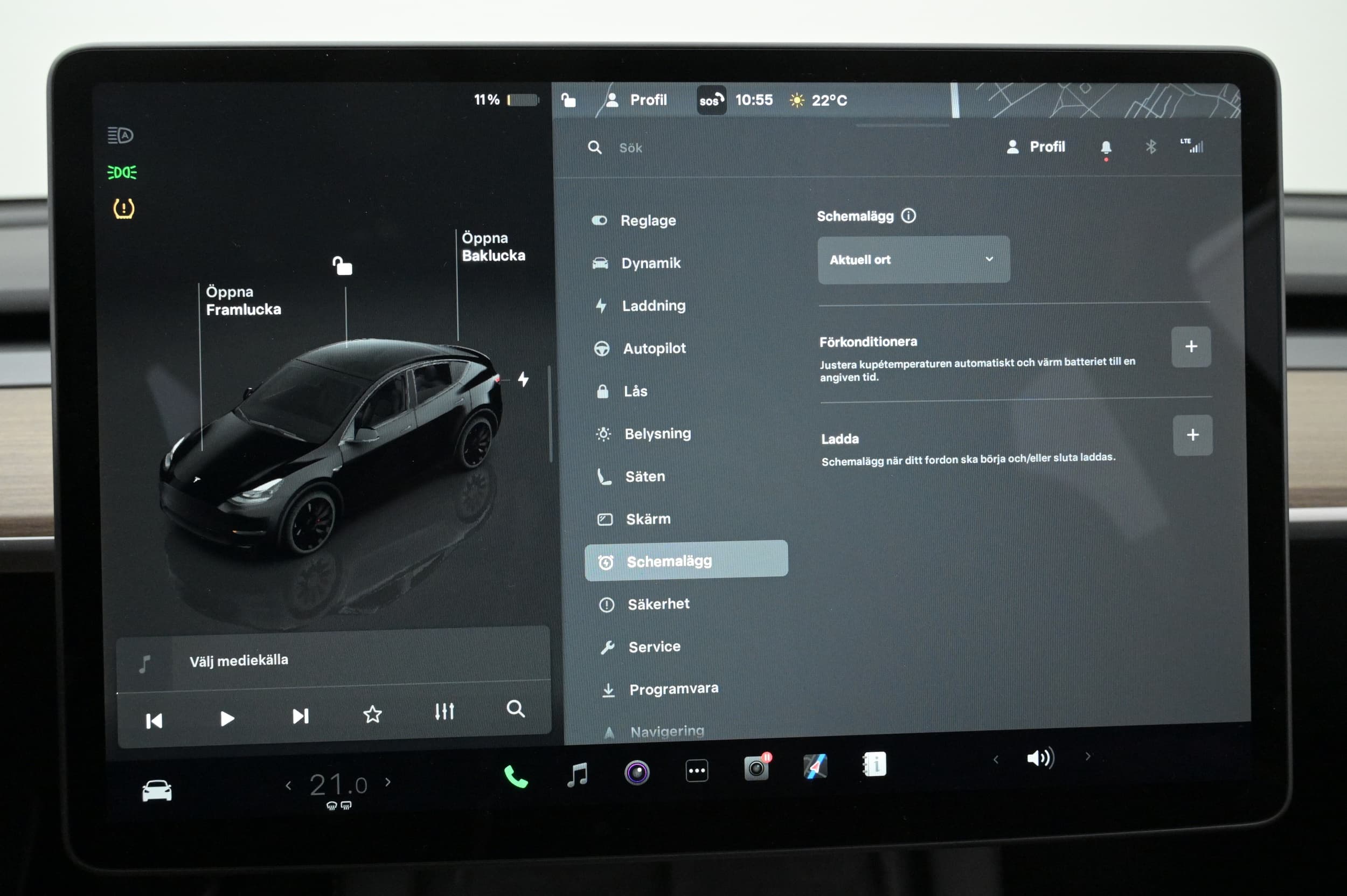This screenshot has height=896, width=1347.
Task: Tap the speaker volume icon
Action: point(1040,758)
